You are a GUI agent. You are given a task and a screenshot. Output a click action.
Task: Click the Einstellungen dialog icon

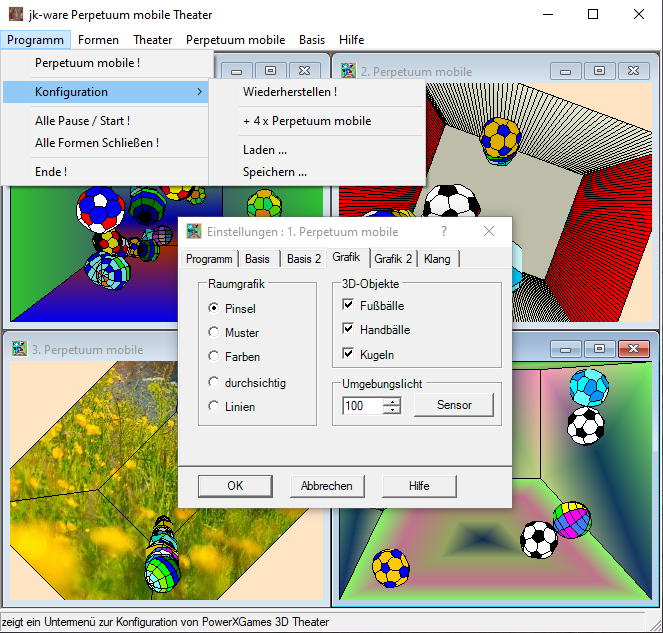click(x=194, y=231)
